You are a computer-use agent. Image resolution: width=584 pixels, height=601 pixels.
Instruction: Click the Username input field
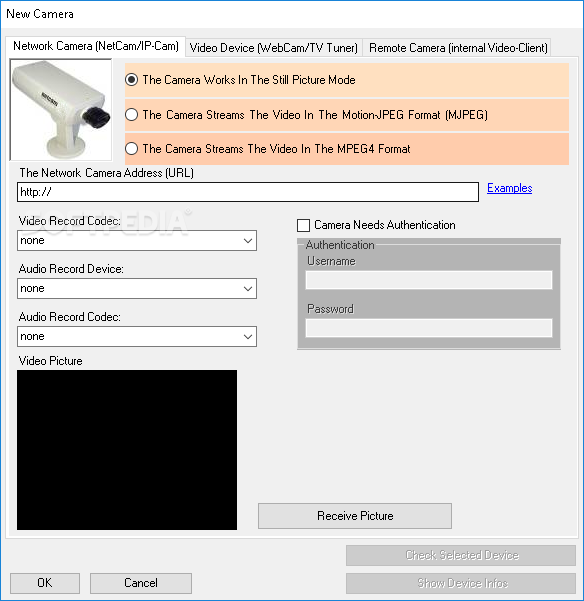click(429, 280)
